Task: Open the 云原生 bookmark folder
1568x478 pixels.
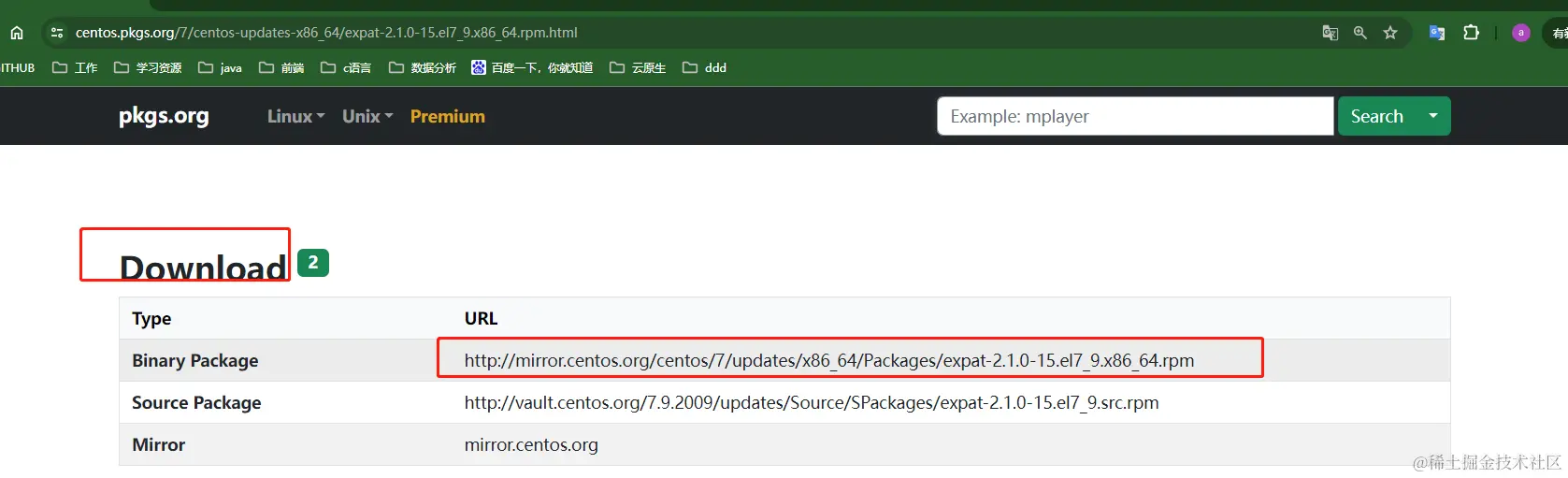Action: click(638, 67)
